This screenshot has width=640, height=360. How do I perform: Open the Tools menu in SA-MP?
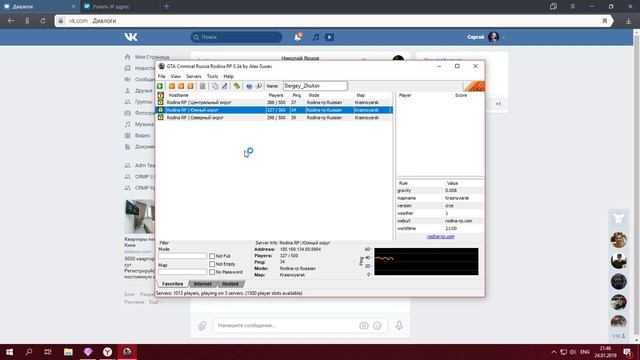click(x=212, y=76)
